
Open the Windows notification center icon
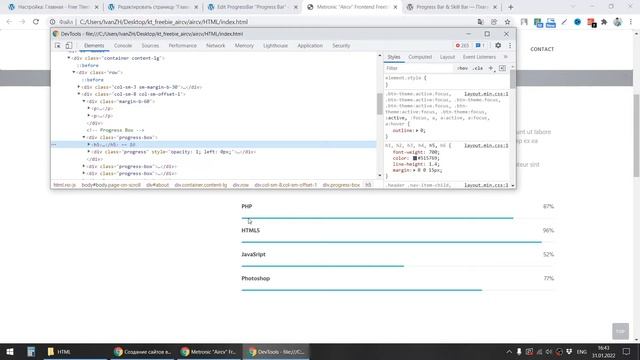coord(627,351)
